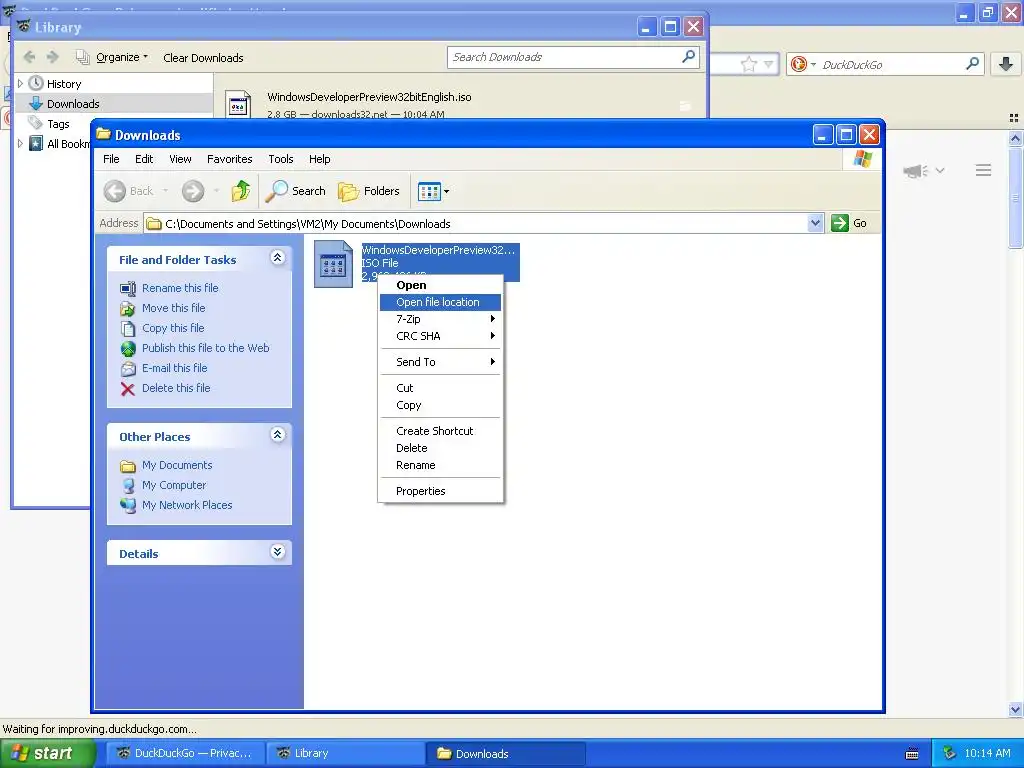Open the Back history dropdown arrow
Image resolution: width=1024 pixels, height=768 pixels.
pos(165,191)
